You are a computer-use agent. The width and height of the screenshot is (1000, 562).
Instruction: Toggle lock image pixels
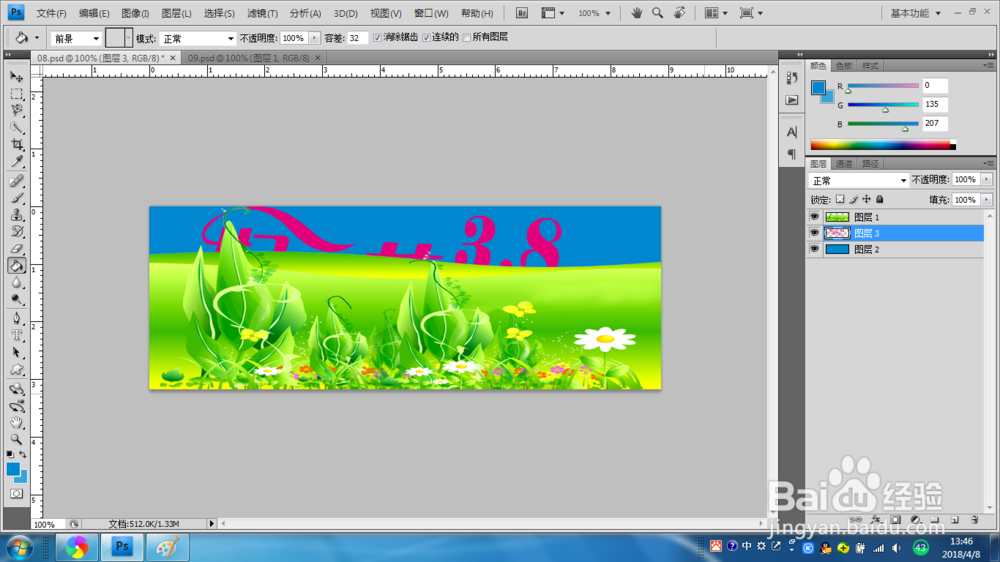coord(853,200)
